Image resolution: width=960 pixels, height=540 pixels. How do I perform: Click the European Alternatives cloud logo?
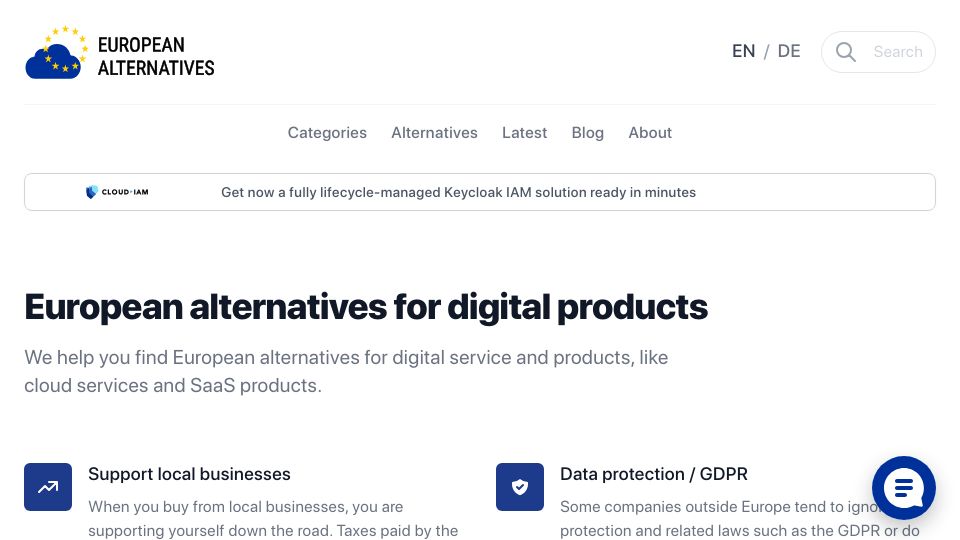(x=56, y=53)
